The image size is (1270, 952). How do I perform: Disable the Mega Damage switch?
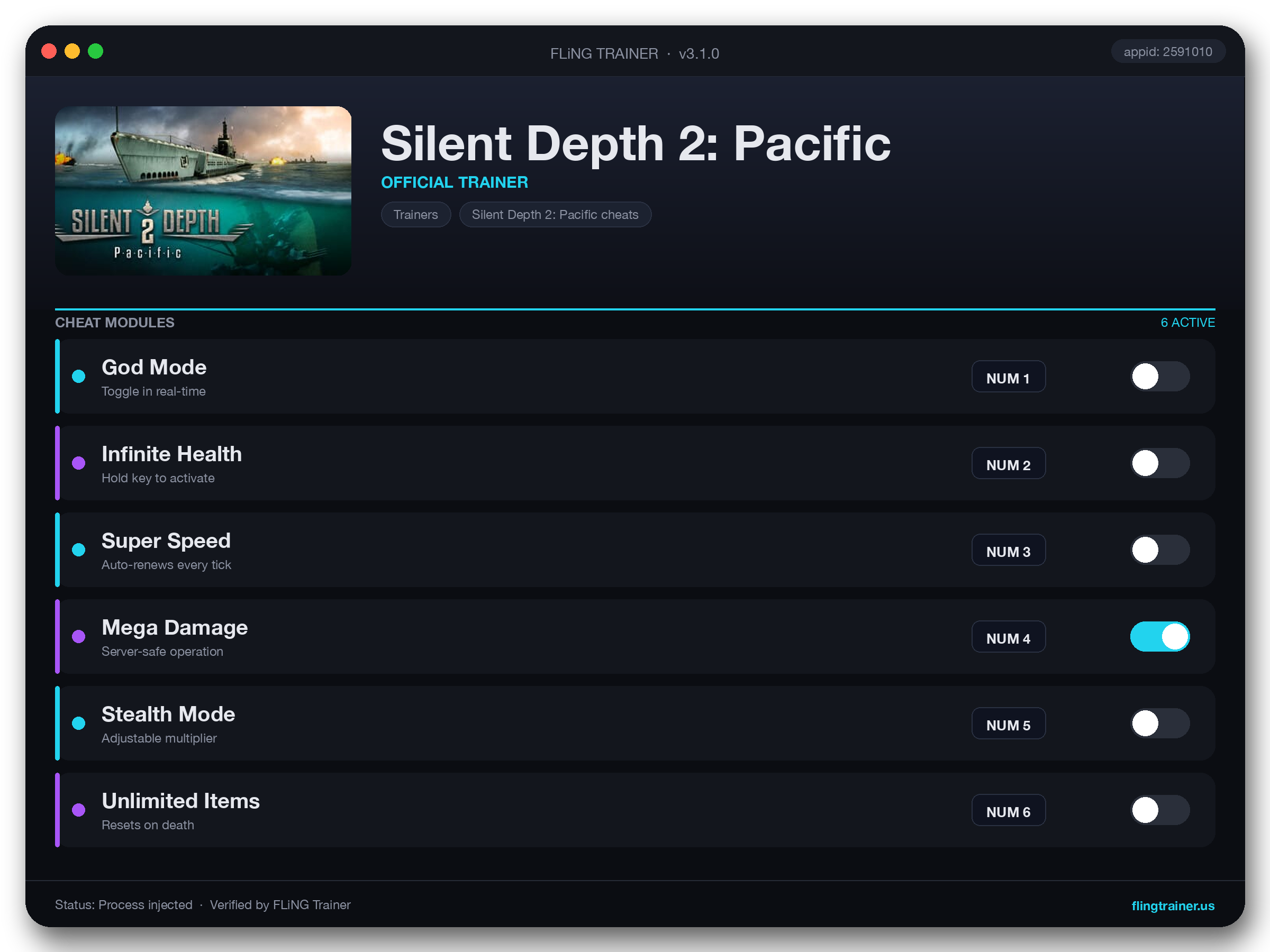[1160, 636]
